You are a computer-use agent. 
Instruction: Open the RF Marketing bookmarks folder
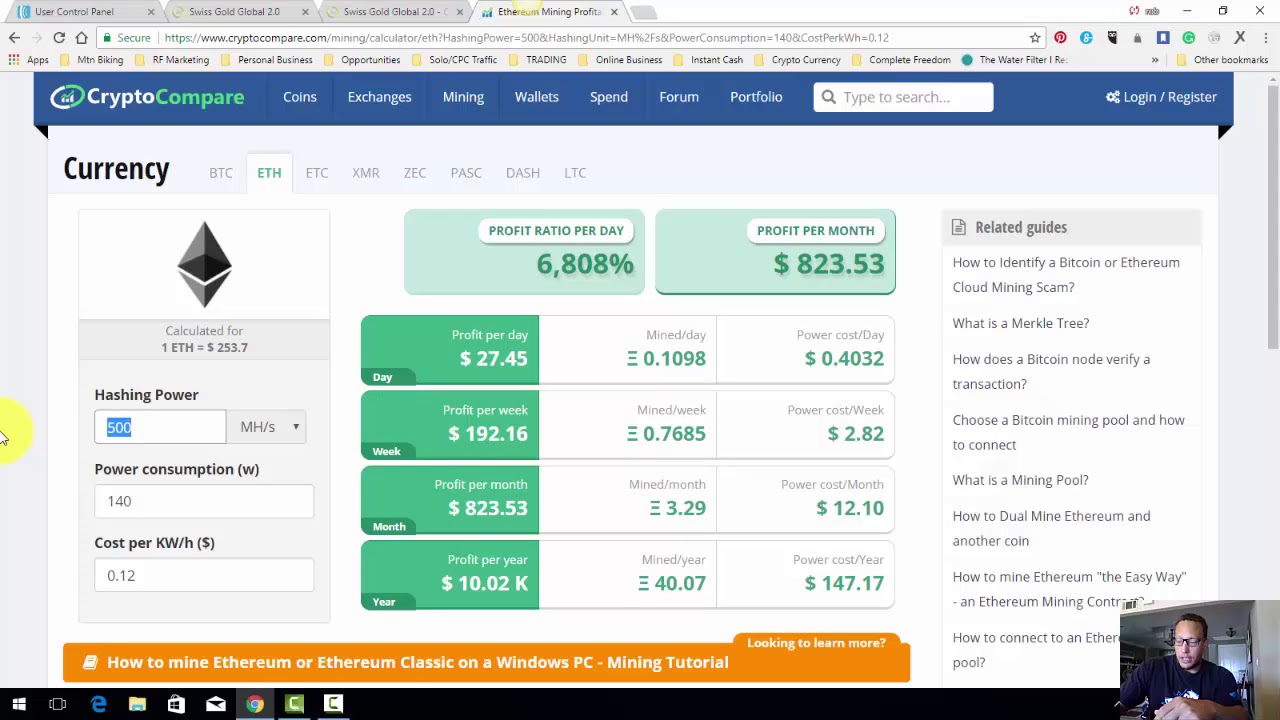[172, 60]
